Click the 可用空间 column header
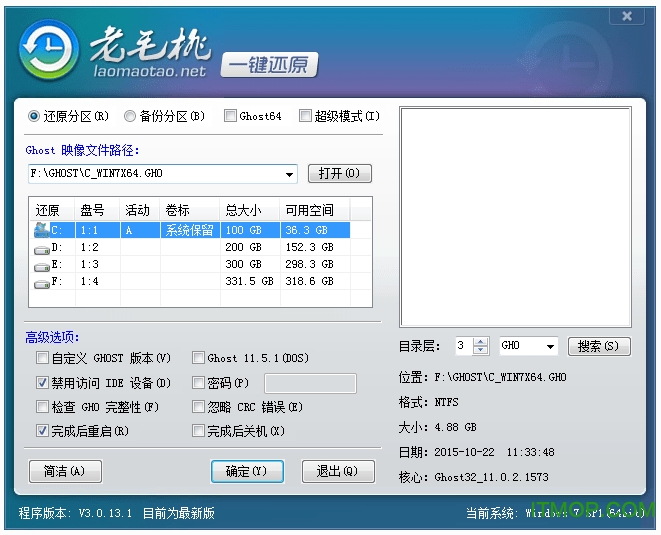 point(310,210)
